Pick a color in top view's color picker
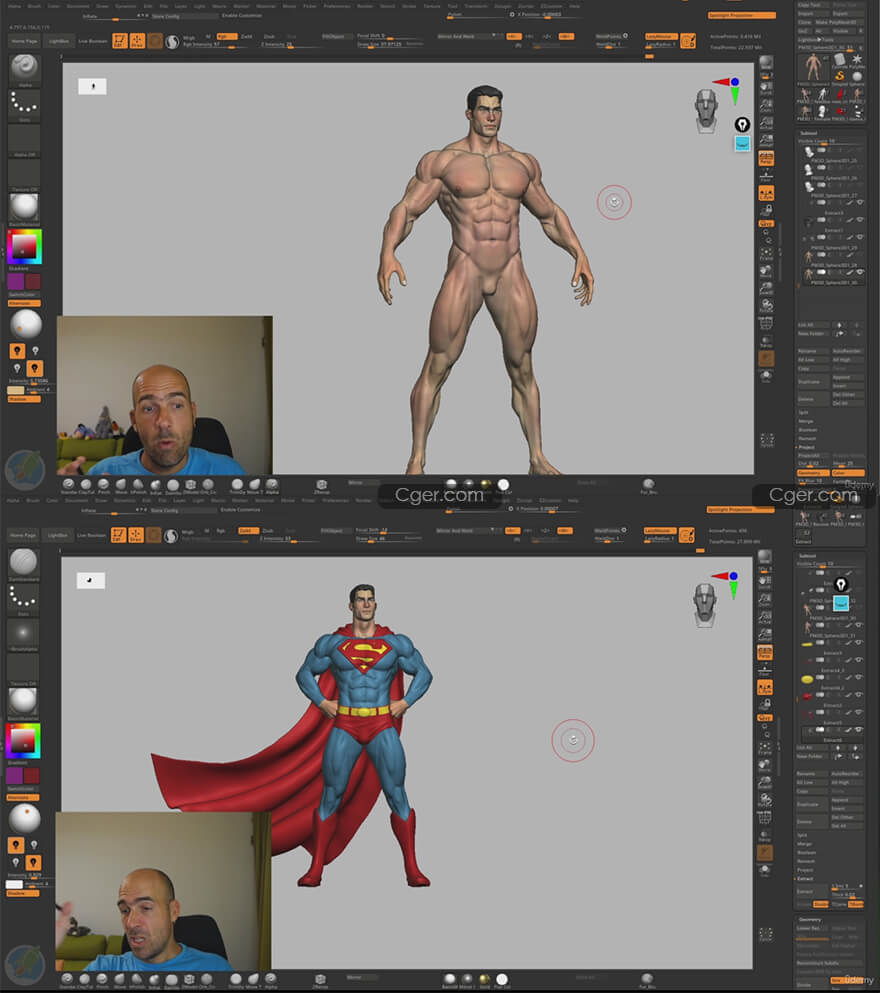880x993 pixels. point(24,246)
